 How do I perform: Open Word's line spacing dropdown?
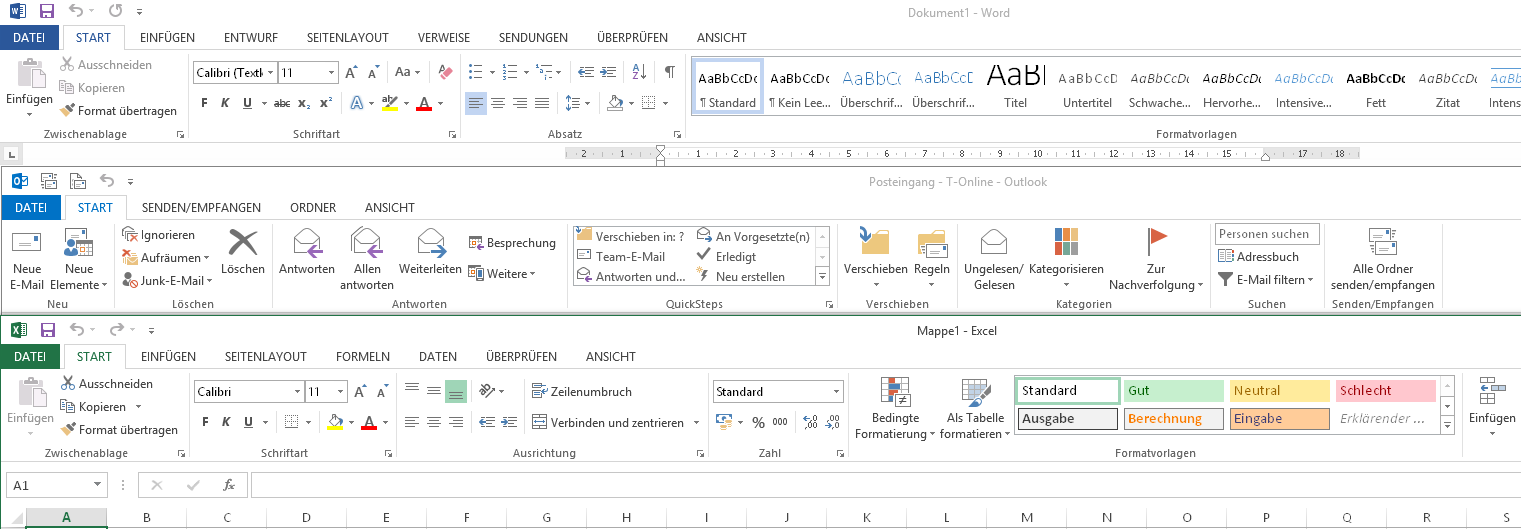pyautogui.click(x=588, y=103)
